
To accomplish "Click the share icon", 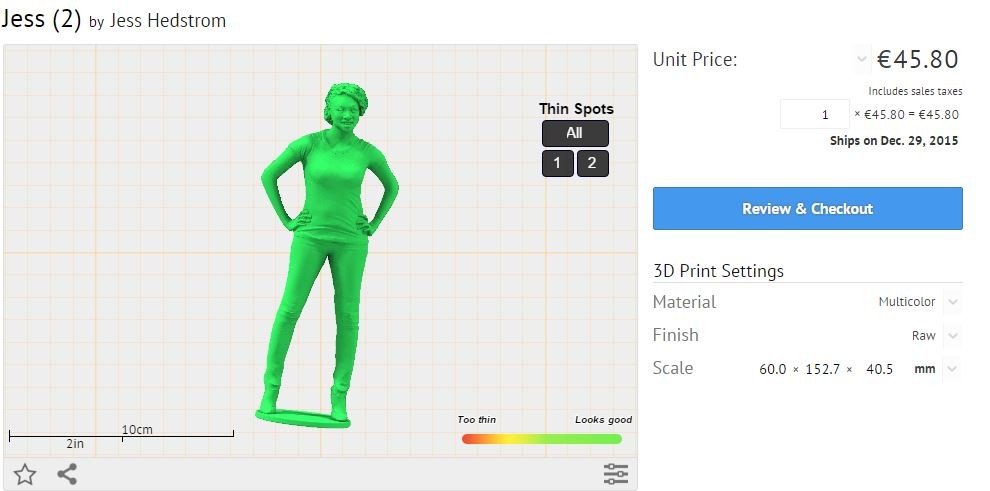I will tap(67, 474).
